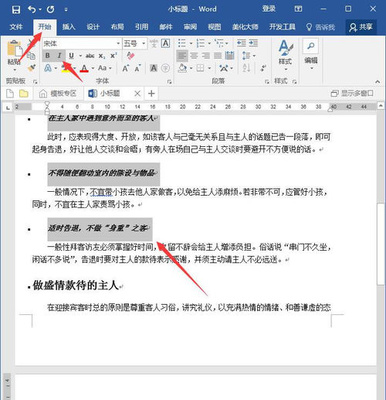Increase font size with grow-font icon
This screenshot has width=386, height=400.
point(126,69)
